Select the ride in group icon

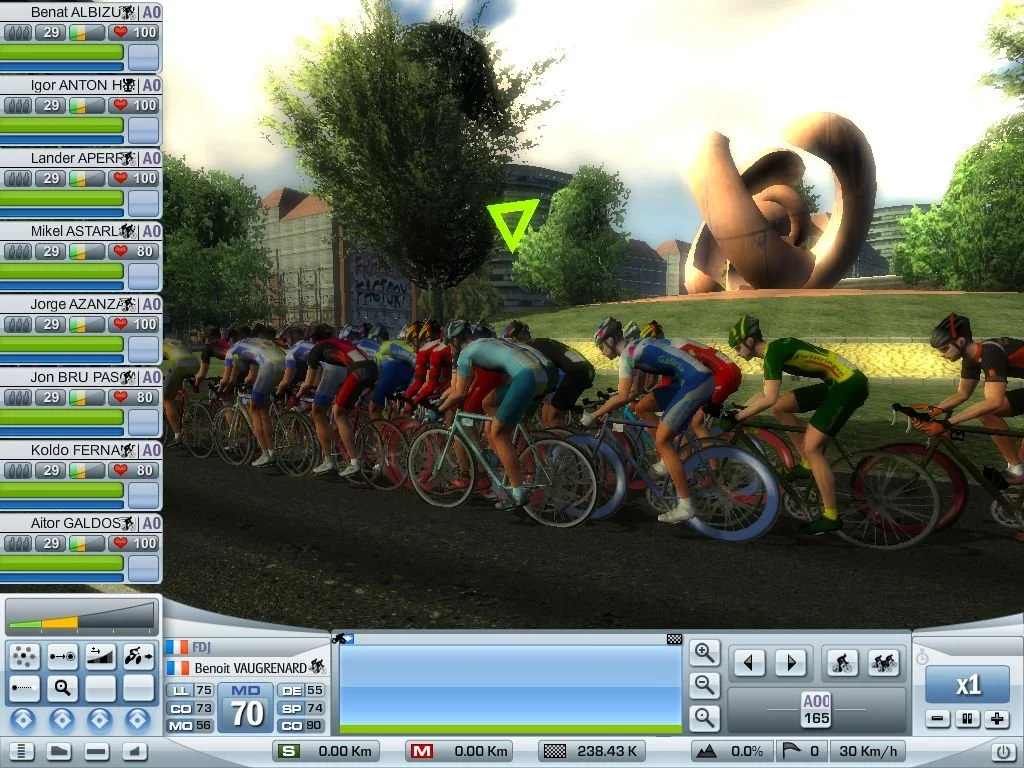[24, 657]
